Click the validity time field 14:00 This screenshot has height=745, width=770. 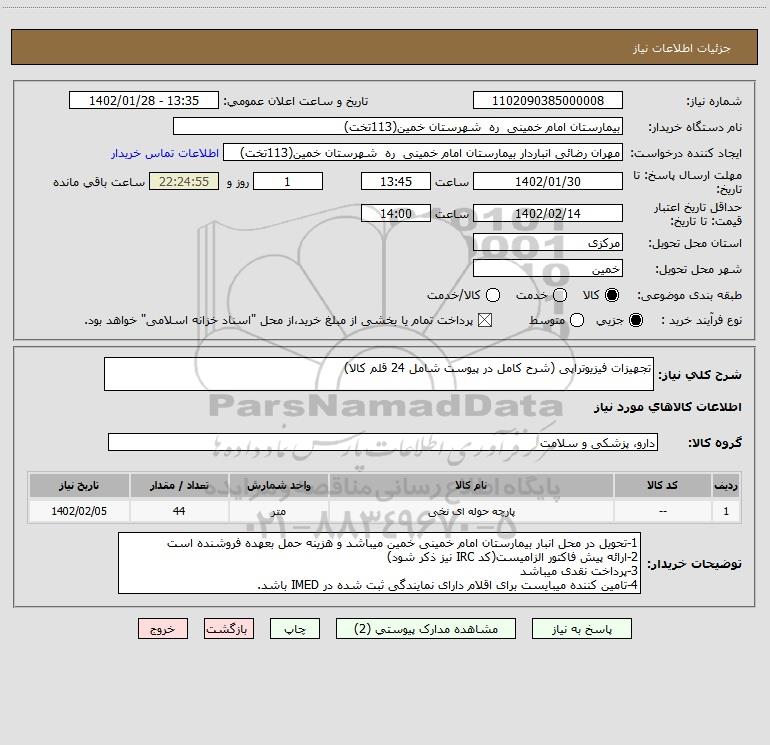pyautogui.click(x=396, y=213)
